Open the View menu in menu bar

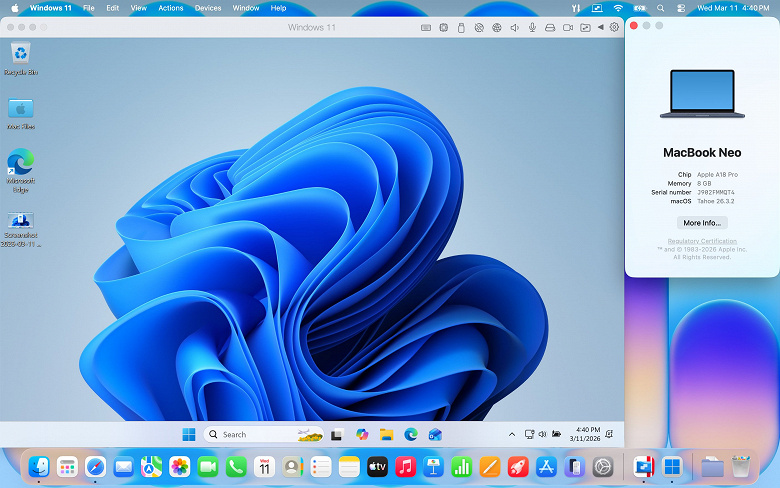coord(138,8)
